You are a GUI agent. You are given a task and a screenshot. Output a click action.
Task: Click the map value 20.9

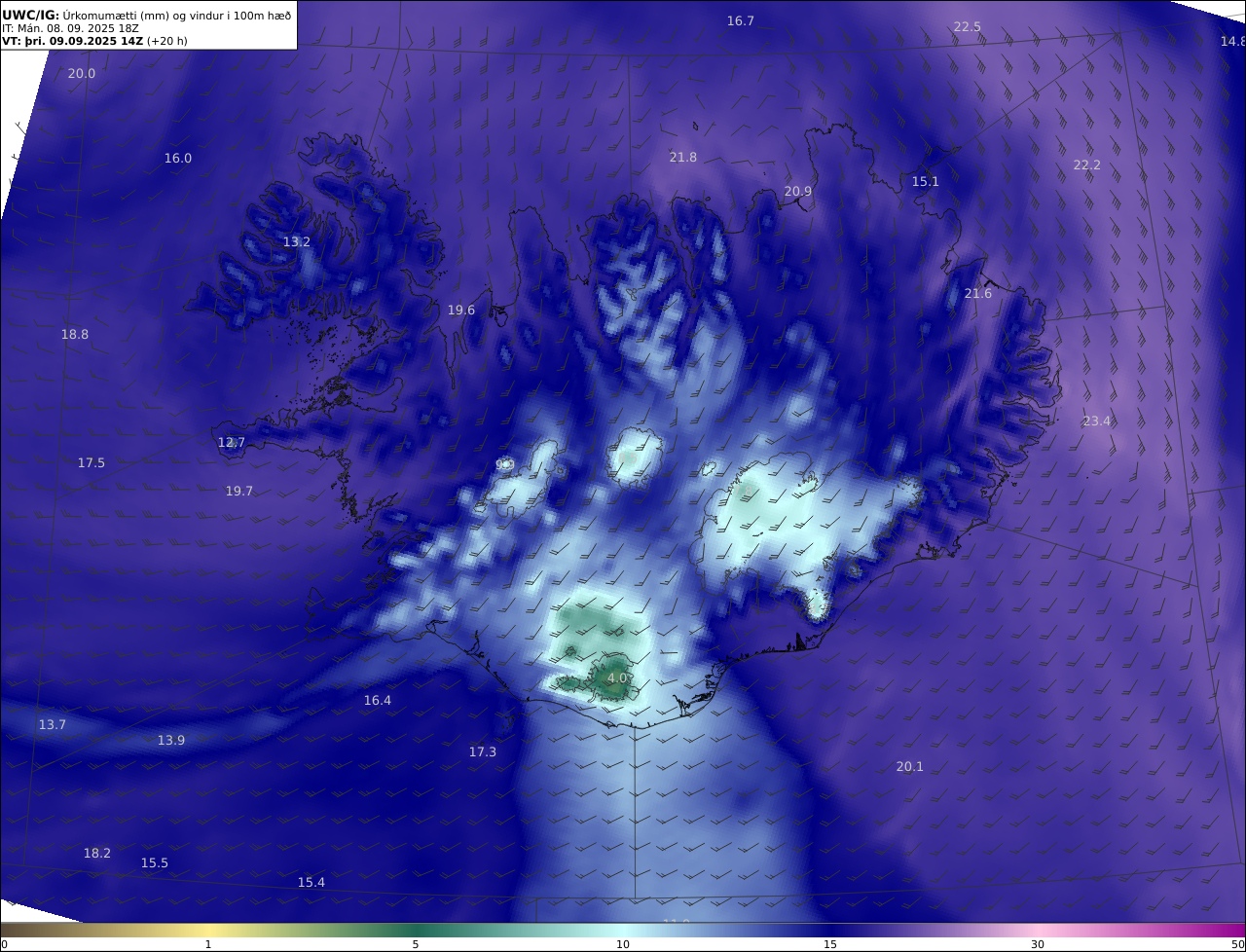point(798,192)
